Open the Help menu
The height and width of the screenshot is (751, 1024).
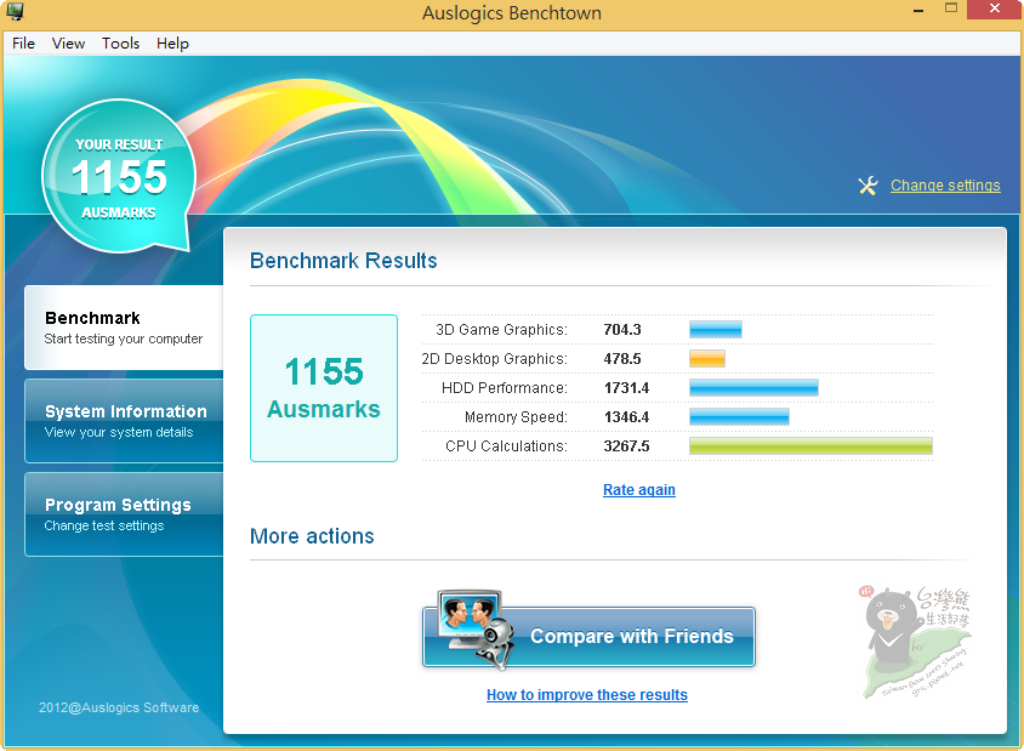(172, 43)
